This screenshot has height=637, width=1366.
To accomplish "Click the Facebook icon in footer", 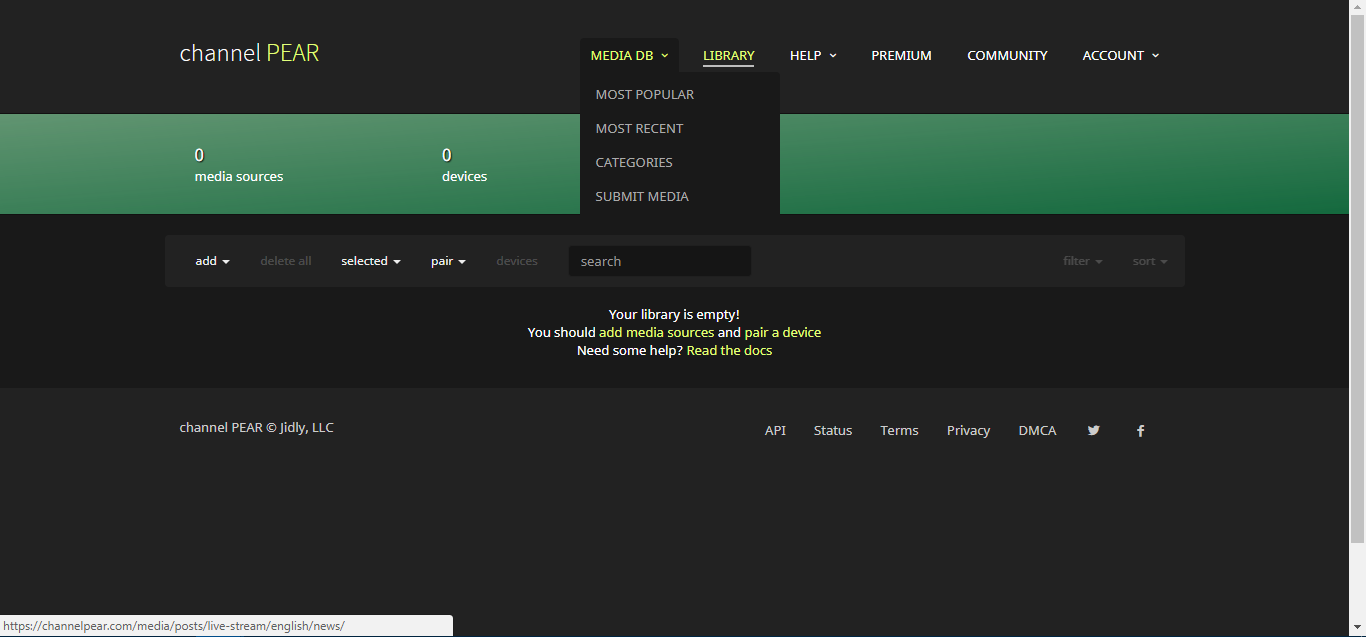I will 1140,431.
